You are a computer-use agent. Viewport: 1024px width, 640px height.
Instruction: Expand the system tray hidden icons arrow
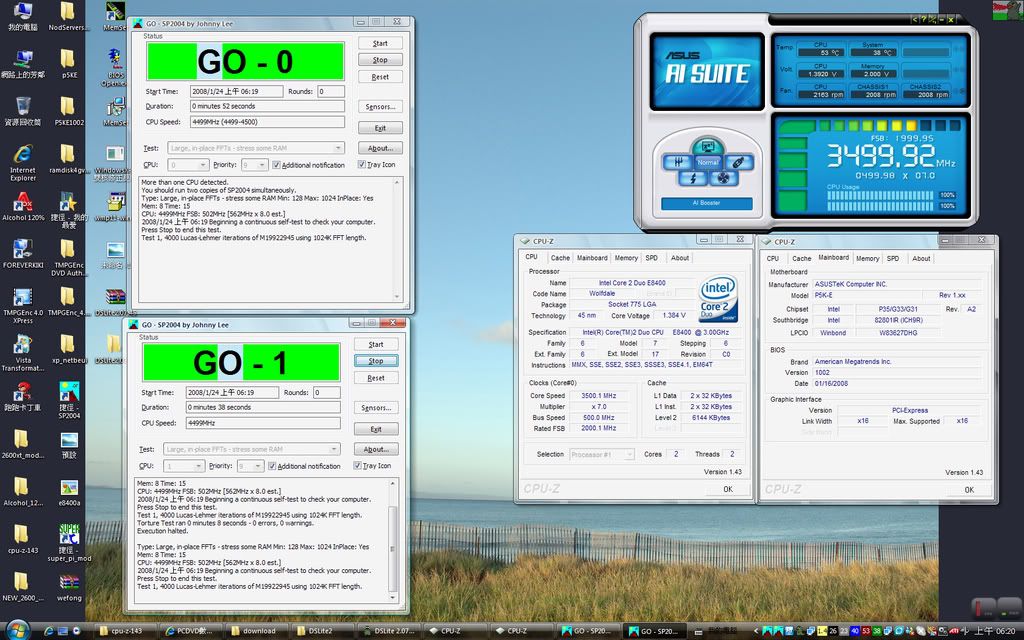(x=756, y=631)
